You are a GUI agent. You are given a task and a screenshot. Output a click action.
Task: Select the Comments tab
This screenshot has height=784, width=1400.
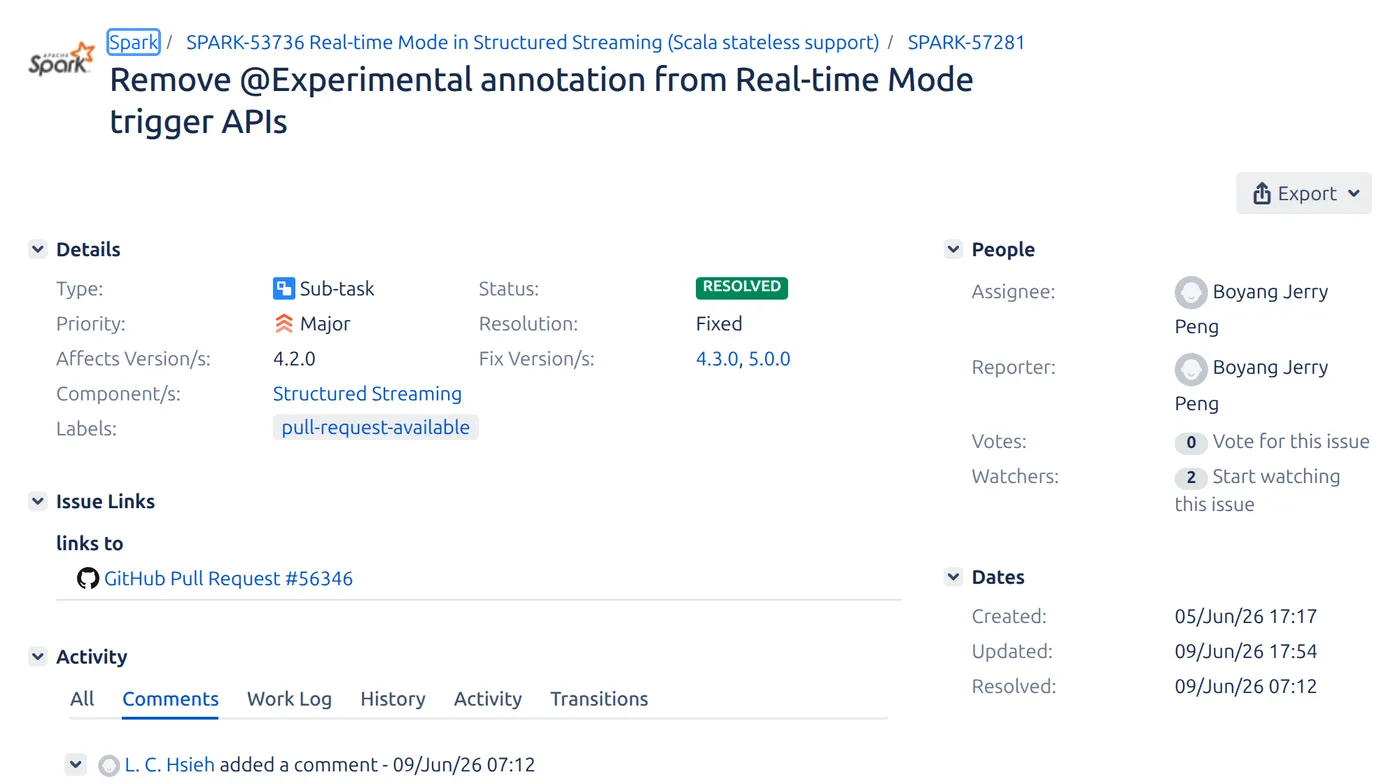point(170,699)
